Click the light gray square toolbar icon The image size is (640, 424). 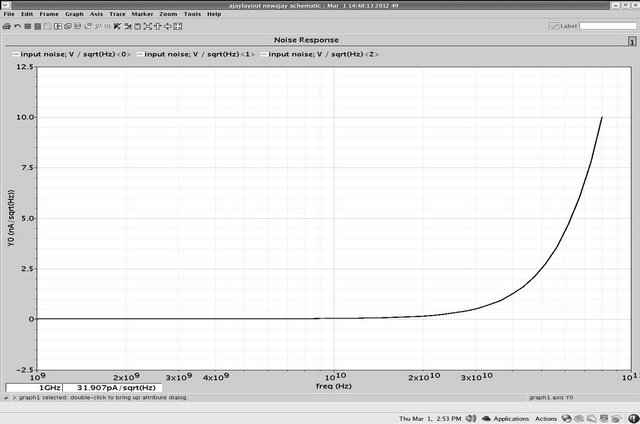(48, 26)
